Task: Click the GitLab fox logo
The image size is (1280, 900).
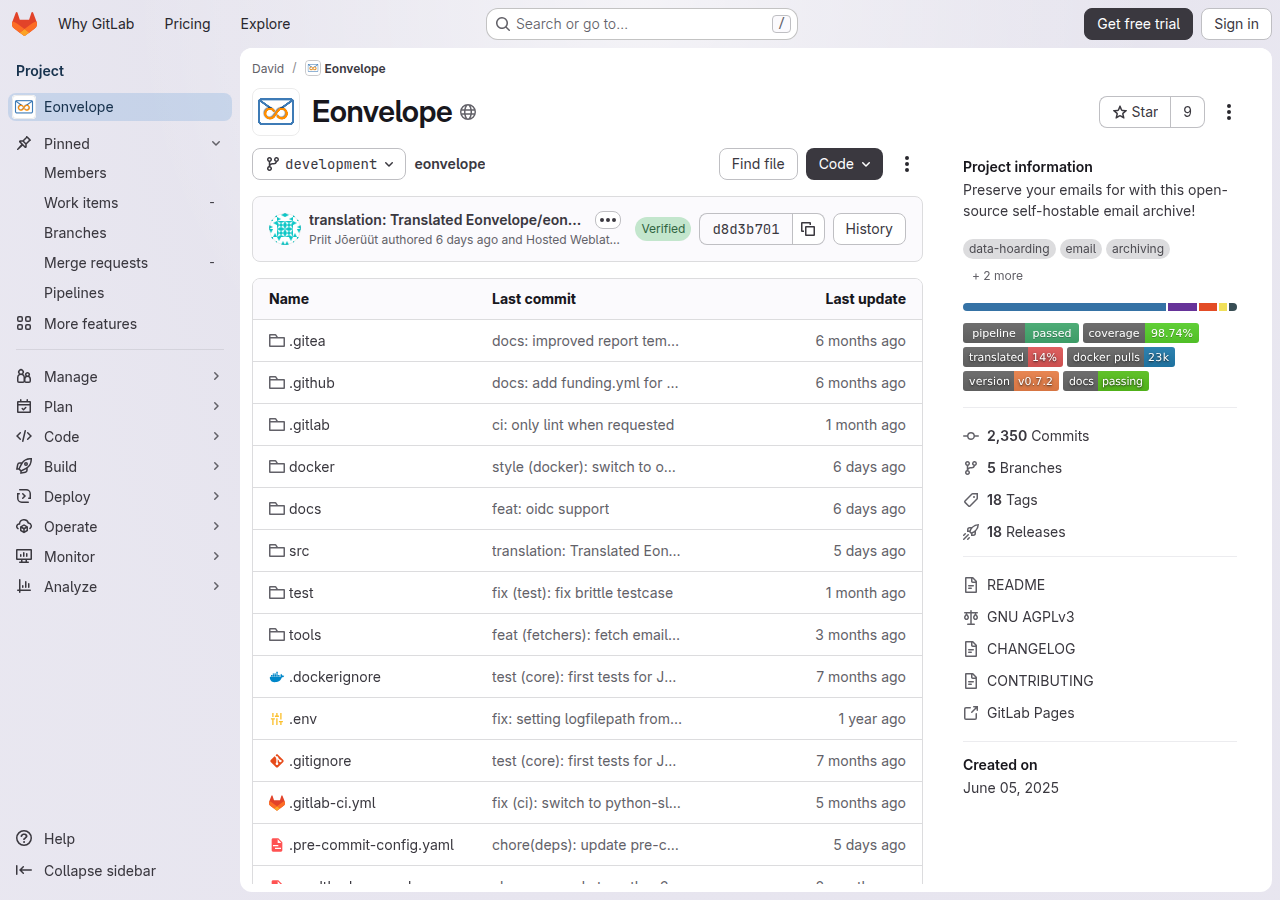Action: click(x=25, y=24)
